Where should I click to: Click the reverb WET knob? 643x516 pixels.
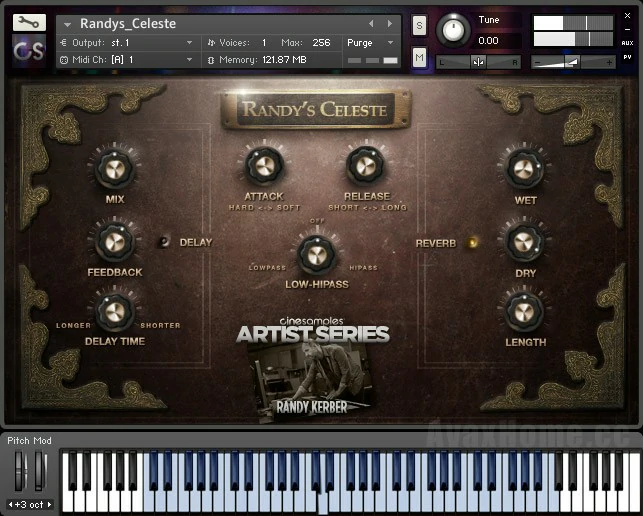tap(524, 169)
